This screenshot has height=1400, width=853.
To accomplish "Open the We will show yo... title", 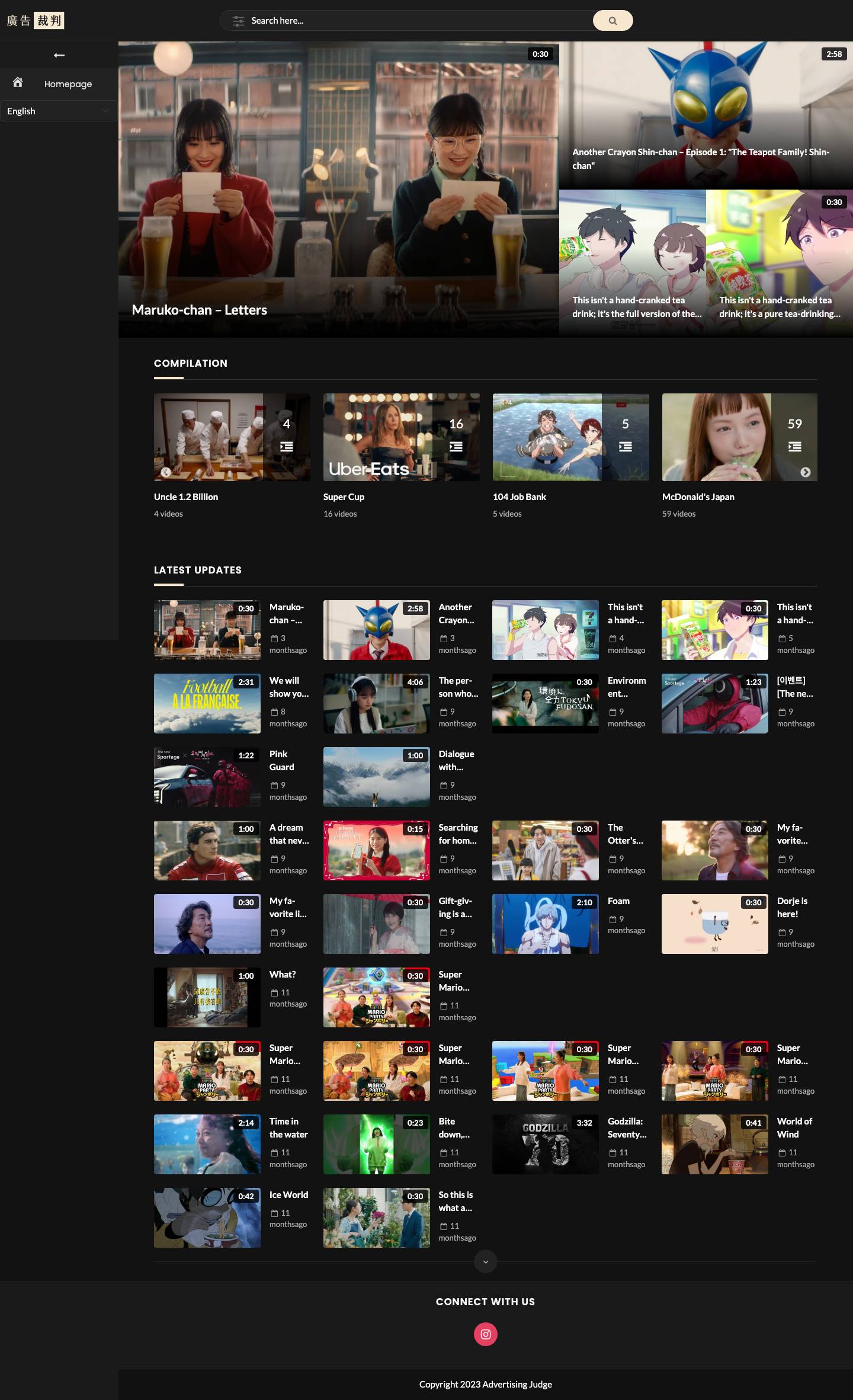I will click(x=289, y=687).
